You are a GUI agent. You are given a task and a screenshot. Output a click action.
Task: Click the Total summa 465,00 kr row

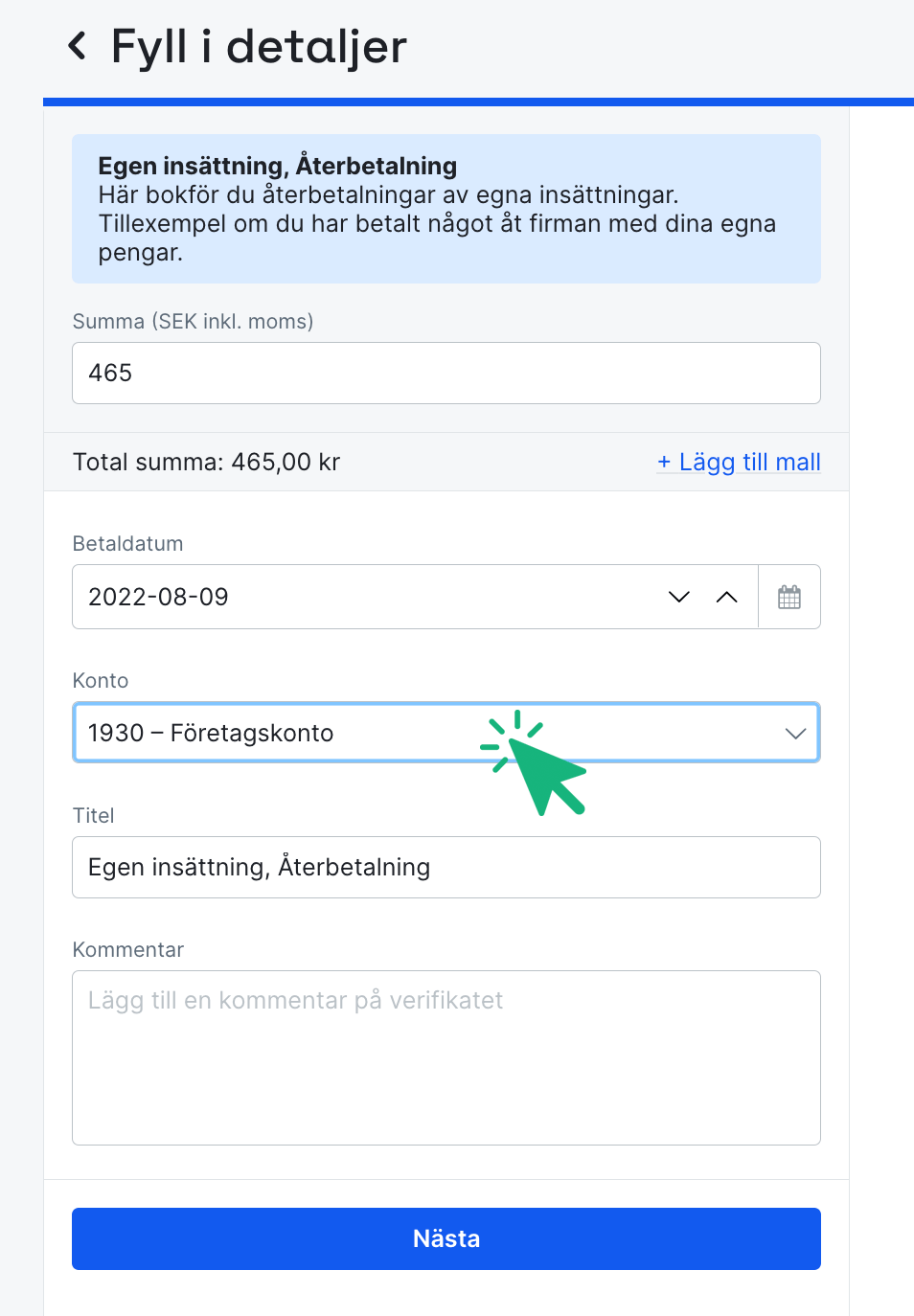205,462
